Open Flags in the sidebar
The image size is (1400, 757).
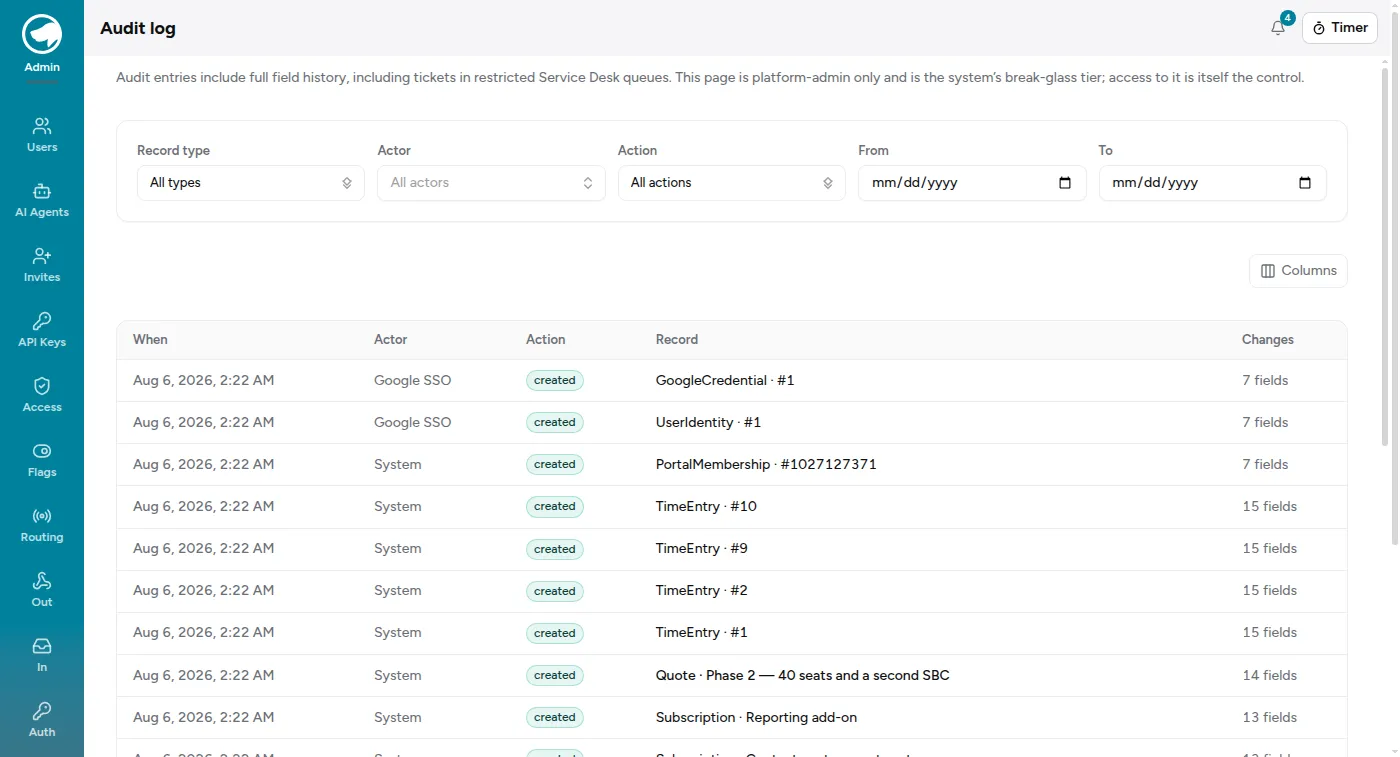(x=42, y=460)
